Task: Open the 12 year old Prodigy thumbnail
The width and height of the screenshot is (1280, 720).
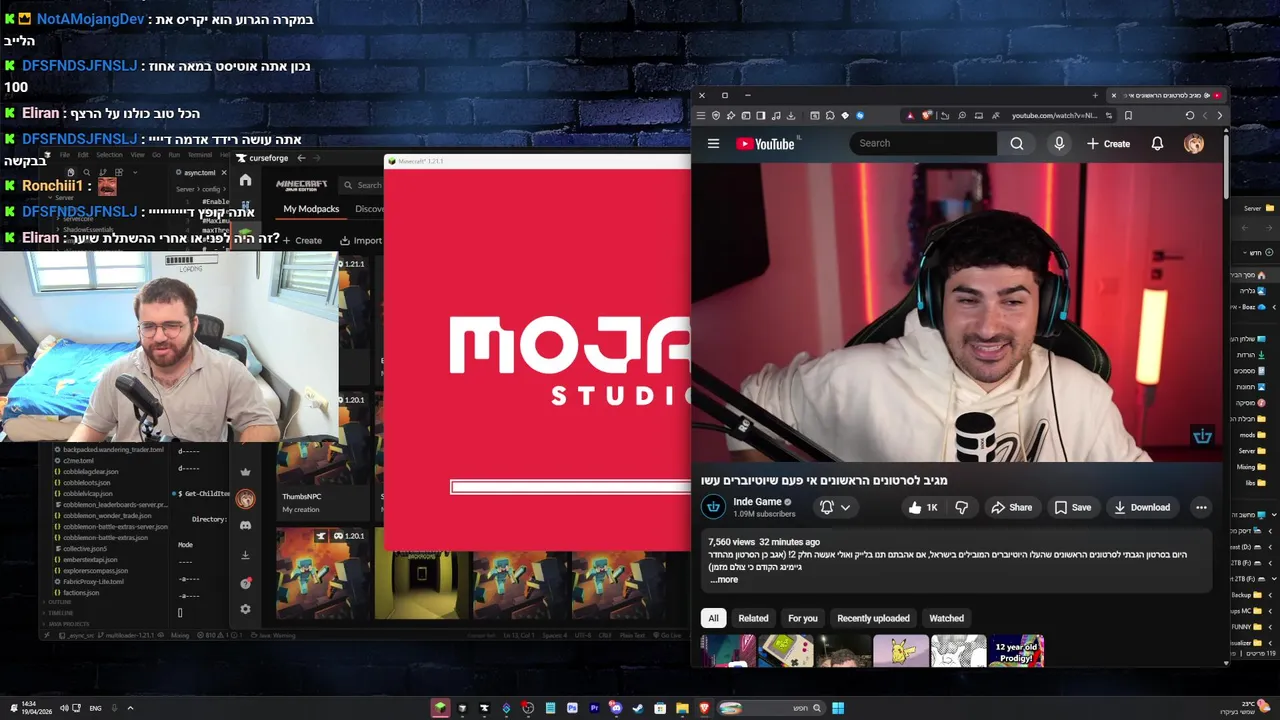Action: tap(1016, 651)
